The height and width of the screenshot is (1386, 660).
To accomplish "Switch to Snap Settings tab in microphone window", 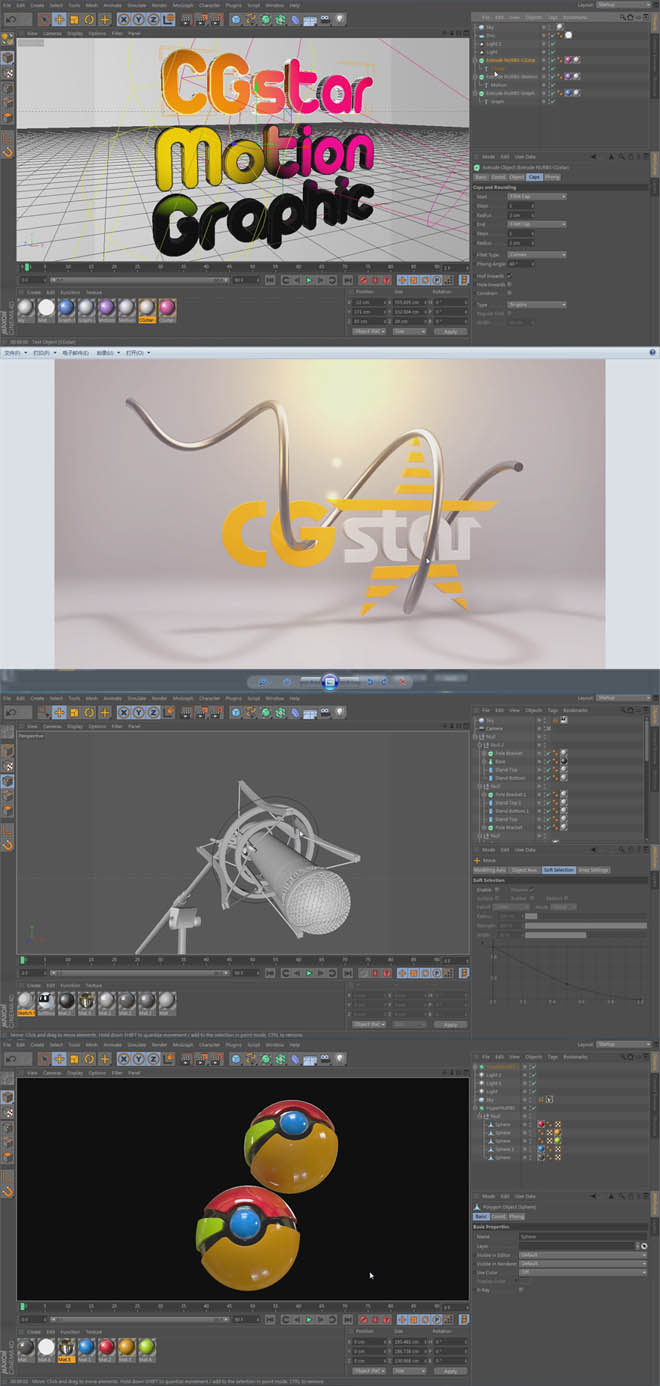I will point(594,870).
